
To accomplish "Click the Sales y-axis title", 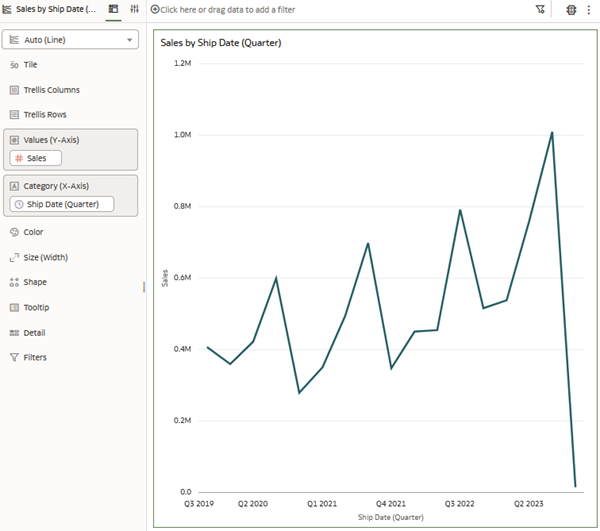I will (165, 278).
